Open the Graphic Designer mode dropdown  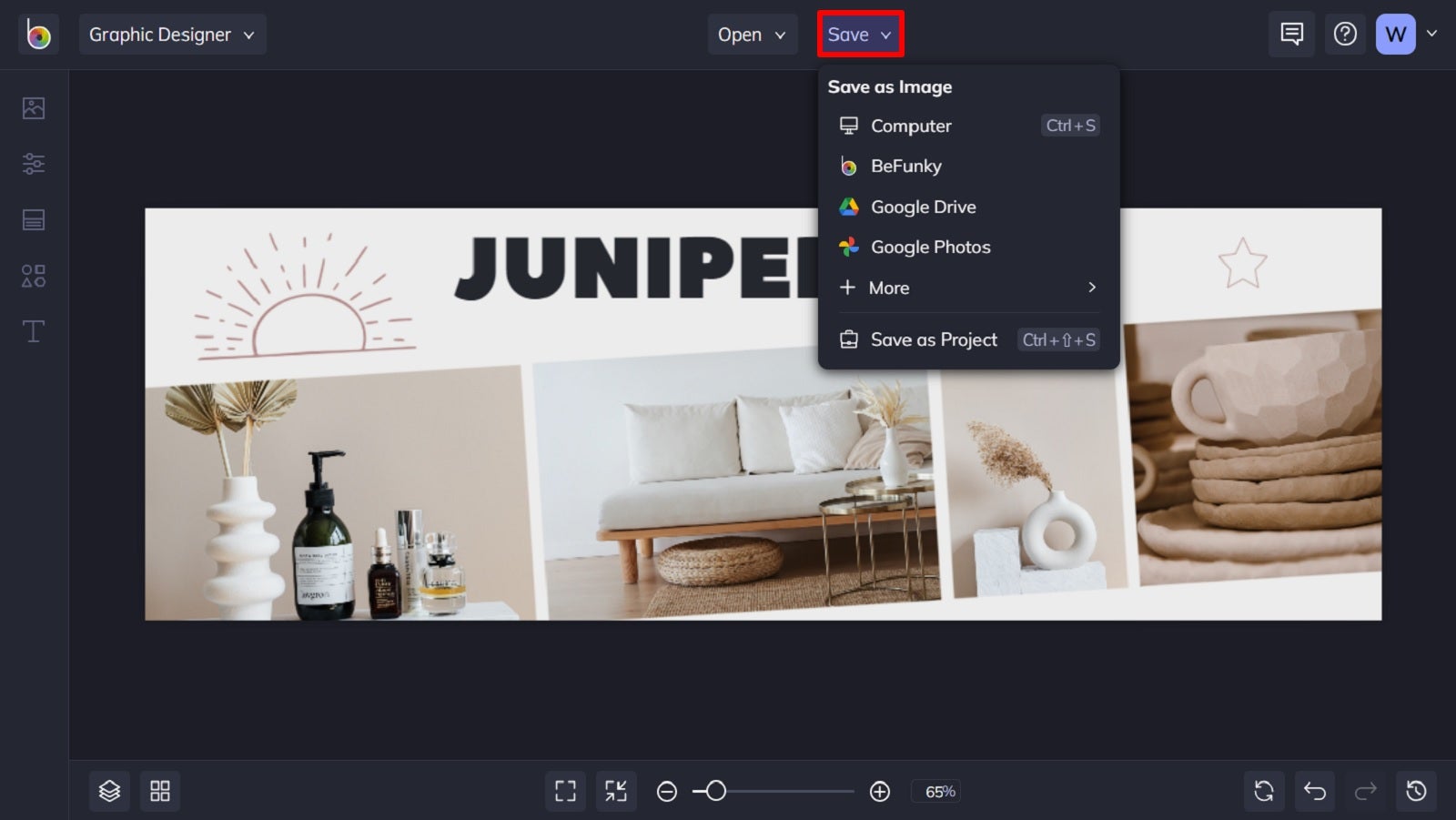pyautogui.click(x=172, y=34)
